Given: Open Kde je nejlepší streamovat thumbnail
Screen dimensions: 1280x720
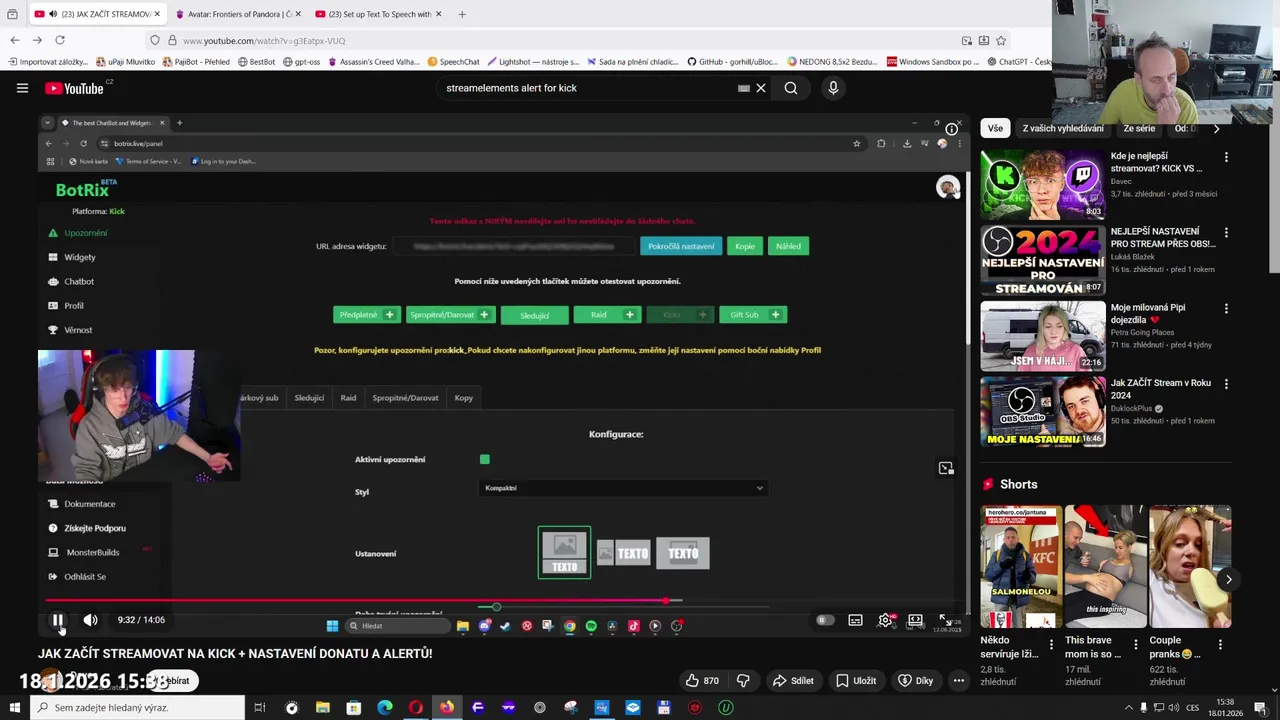Looking at the screenshot, I should 1042,185.
